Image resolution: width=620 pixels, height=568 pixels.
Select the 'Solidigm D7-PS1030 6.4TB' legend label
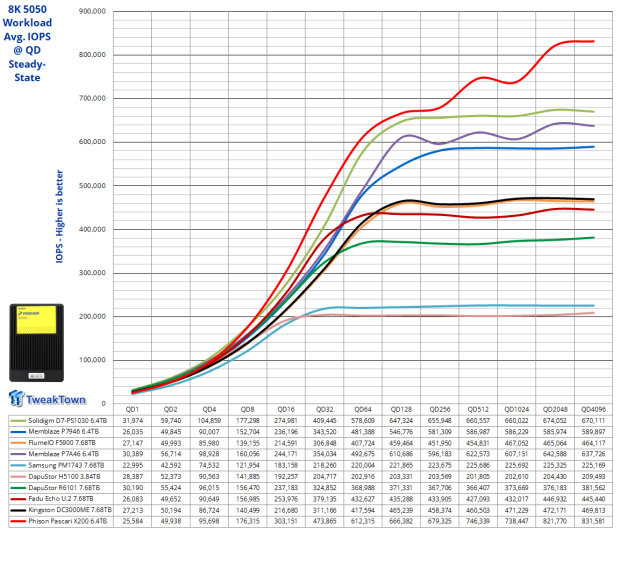(68, 420)
